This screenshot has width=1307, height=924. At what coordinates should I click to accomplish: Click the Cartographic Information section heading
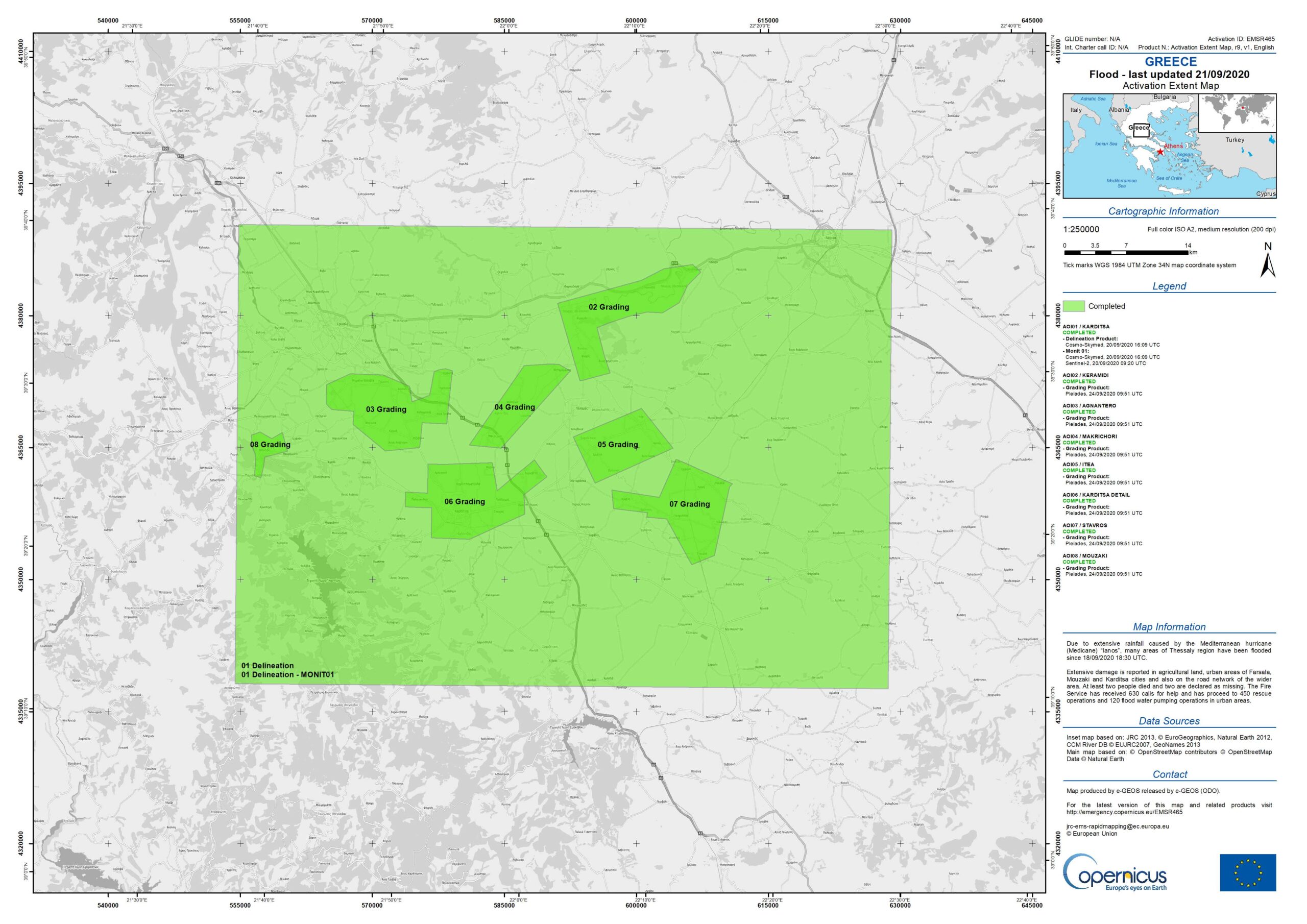1163,211
